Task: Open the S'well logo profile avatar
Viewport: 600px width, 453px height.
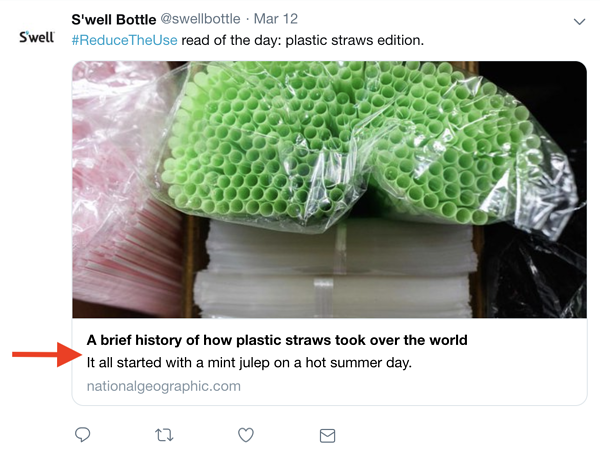Action: [37, 37]
